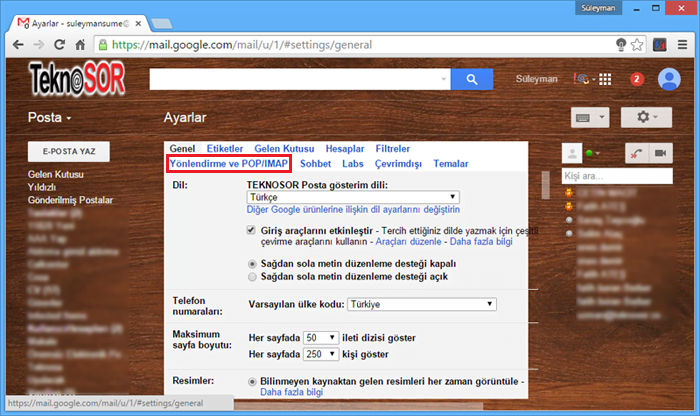Click Diğer Google ürünlerine ilişkin dil ayarlarını değiştirin

[x=353, y=210]
